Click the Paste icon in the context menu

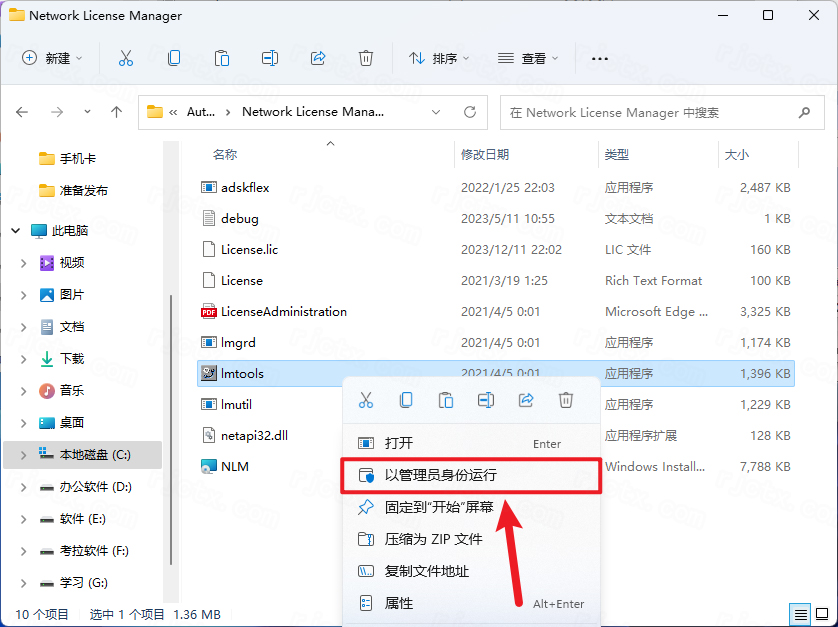click(x=446, y=400)
